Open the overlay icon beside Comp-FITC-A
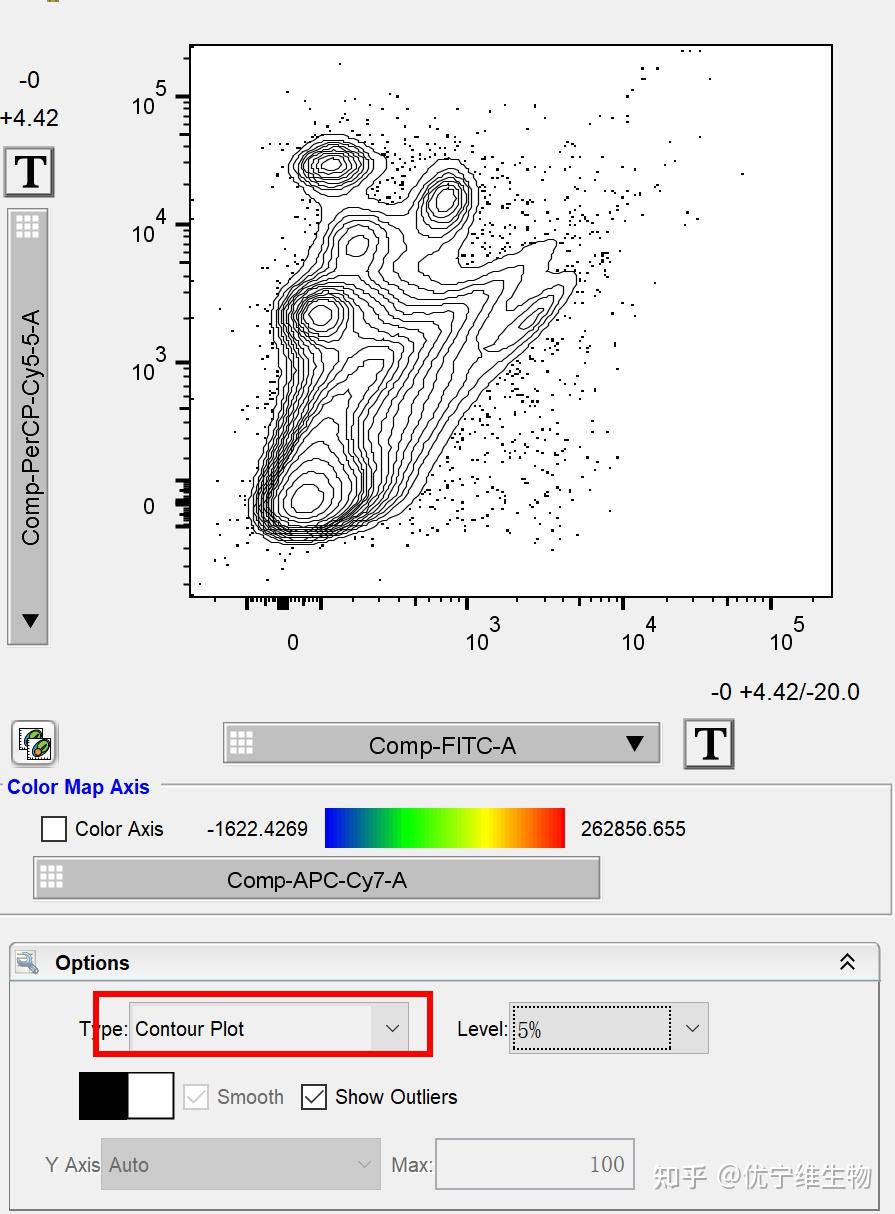The height and width of the screenshot is (1214, 895). [34, 744]
